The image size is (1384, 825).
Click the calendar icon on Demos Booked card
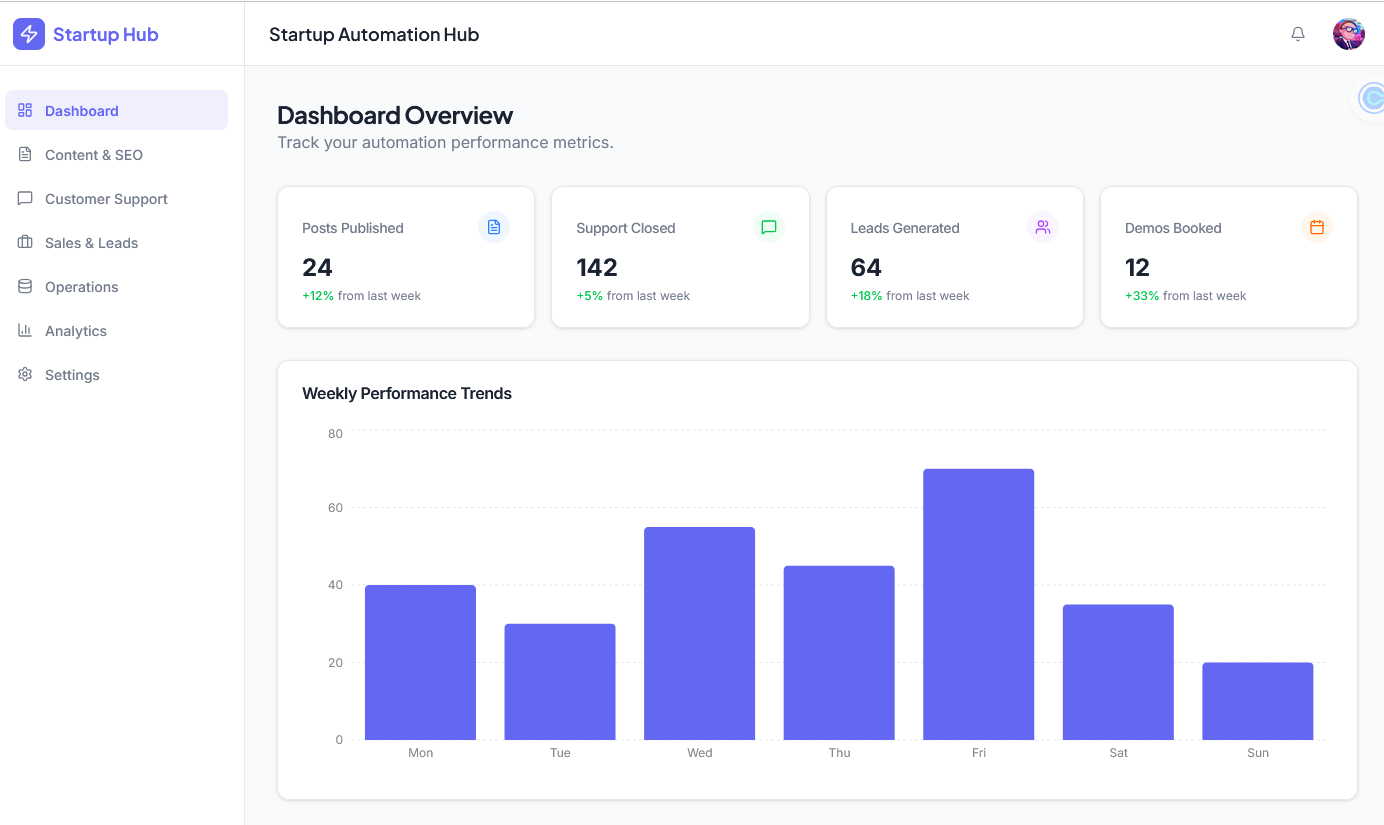[x=1316, y=227]
